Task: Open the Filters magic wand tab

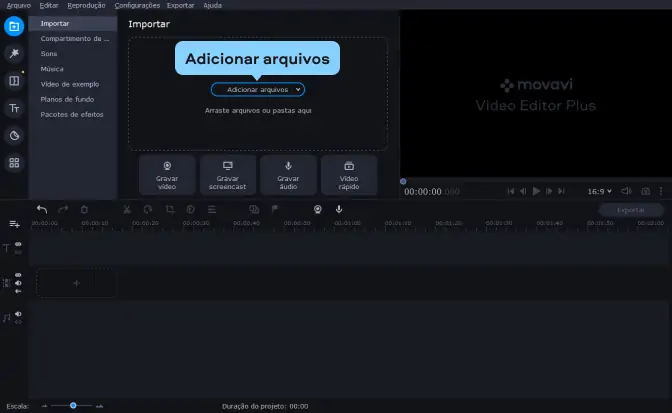Action: [14, 54]
